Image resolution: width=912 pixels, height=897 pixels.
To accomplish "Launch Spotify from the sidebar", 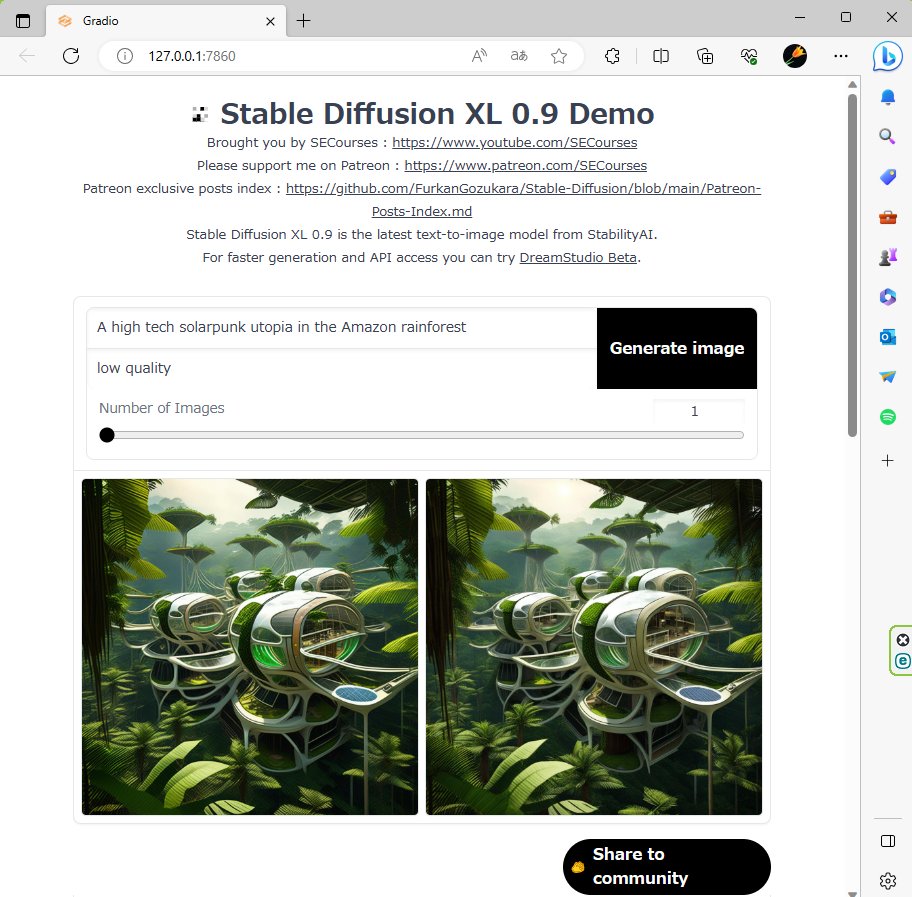I will 887,416.
